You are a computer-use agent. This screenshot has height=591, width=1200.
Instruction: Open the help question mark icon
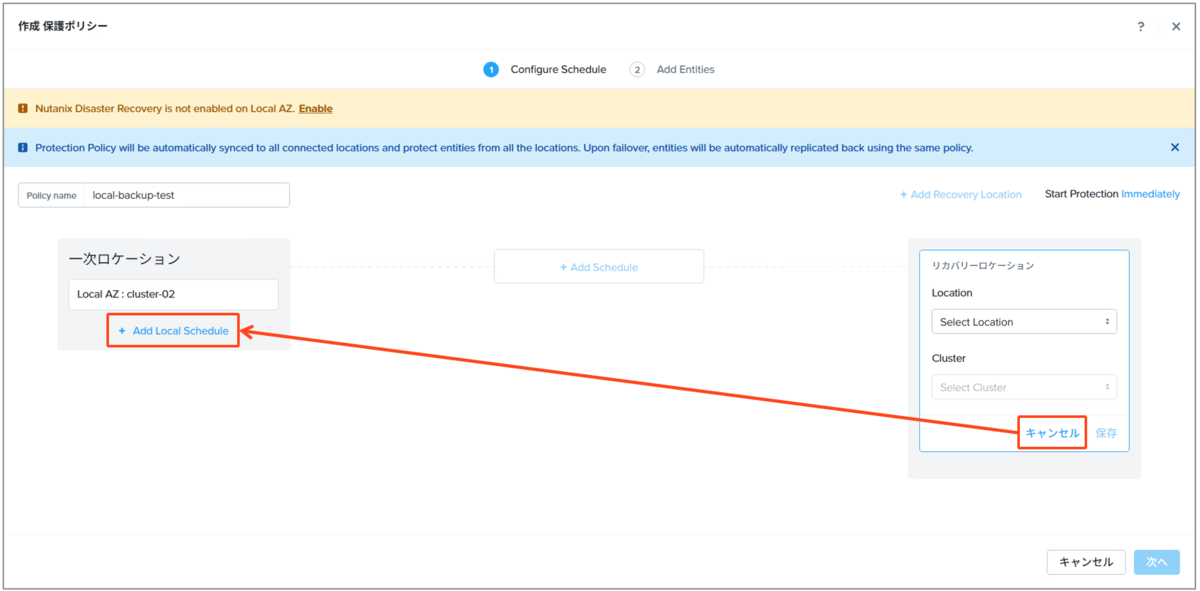click(x=1141, y=27)
